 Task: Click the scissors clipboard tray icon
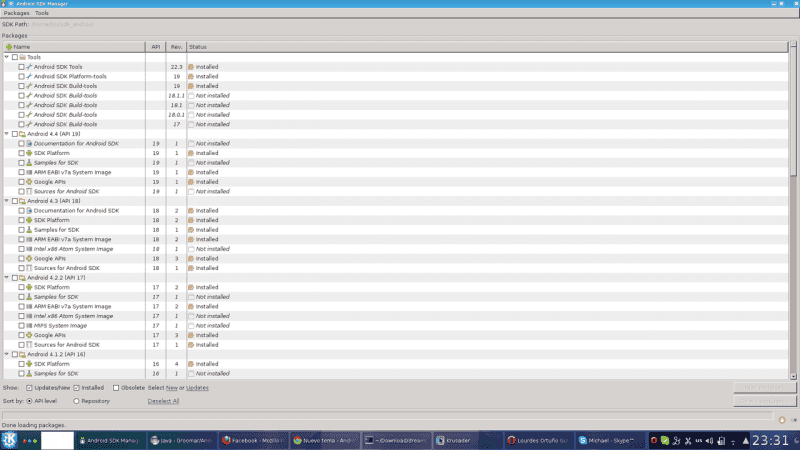pyautogui.click(x=688, y=441)
